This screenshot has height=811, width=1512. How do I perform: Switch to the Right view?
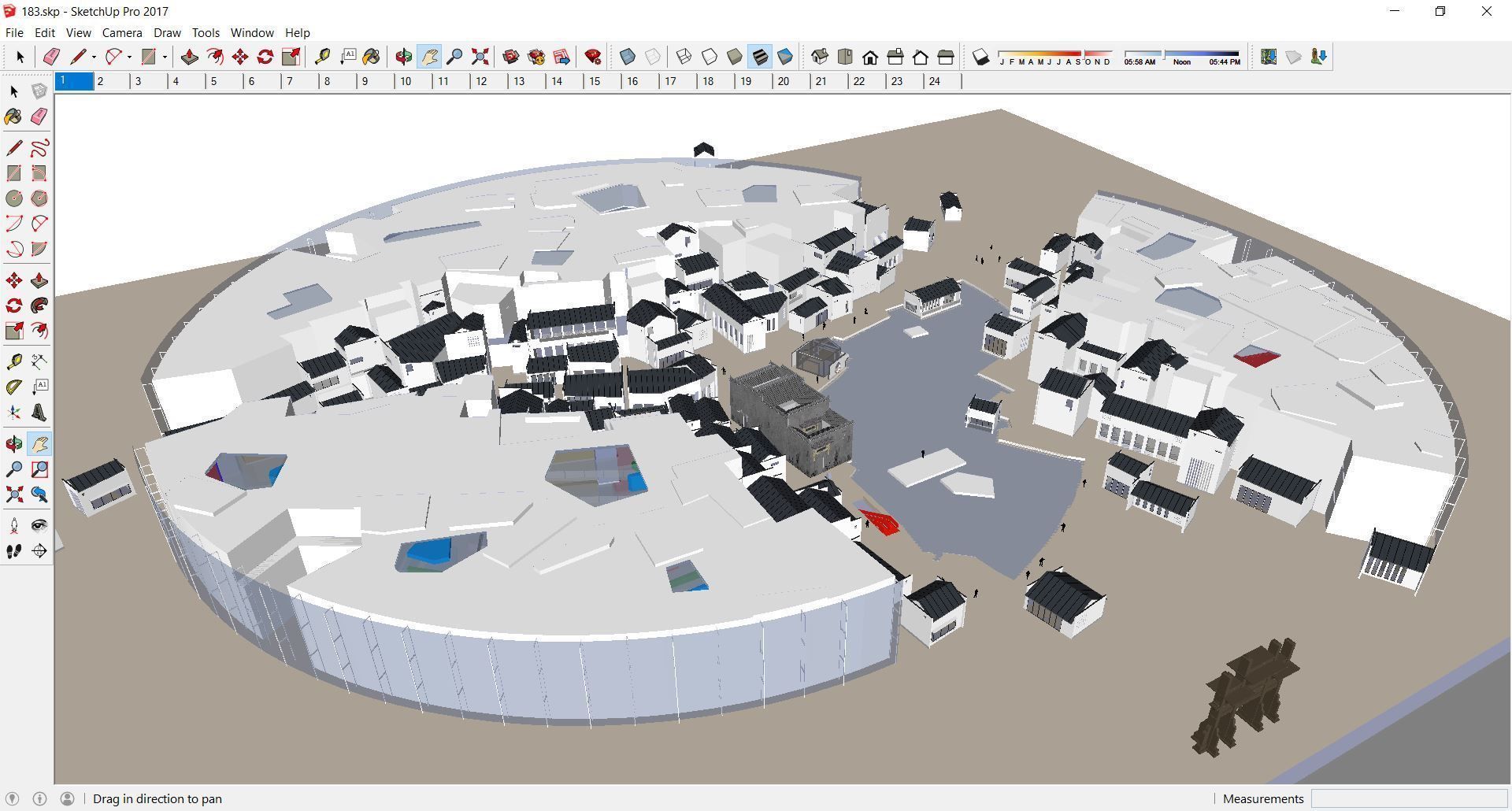click(895, 57)
